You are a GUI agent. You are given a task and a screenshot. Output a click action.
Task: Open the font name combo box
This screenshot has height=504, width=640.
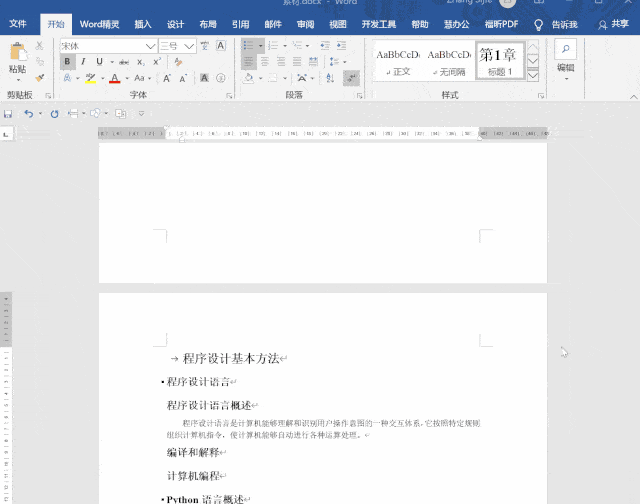click(109, 46)
